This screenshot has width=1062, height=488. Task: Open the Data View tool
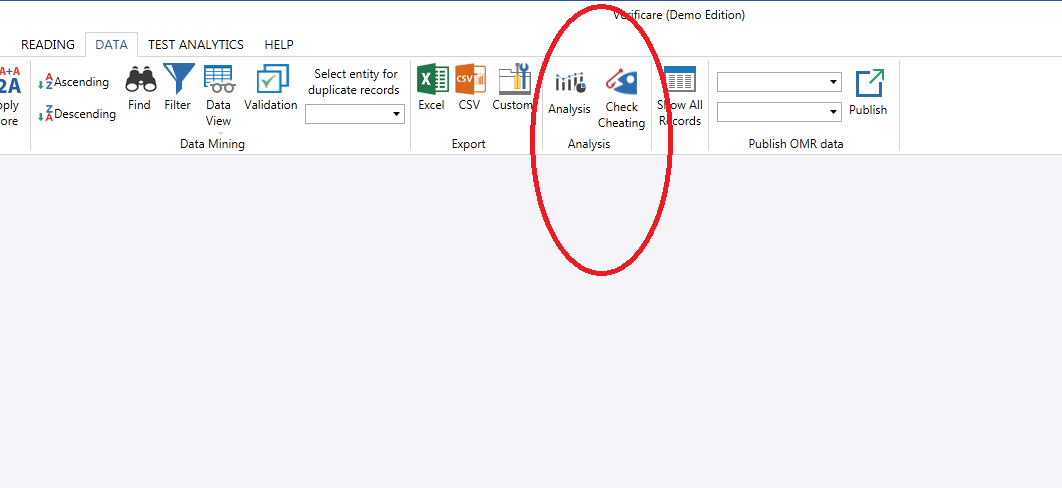coord(219,96)
